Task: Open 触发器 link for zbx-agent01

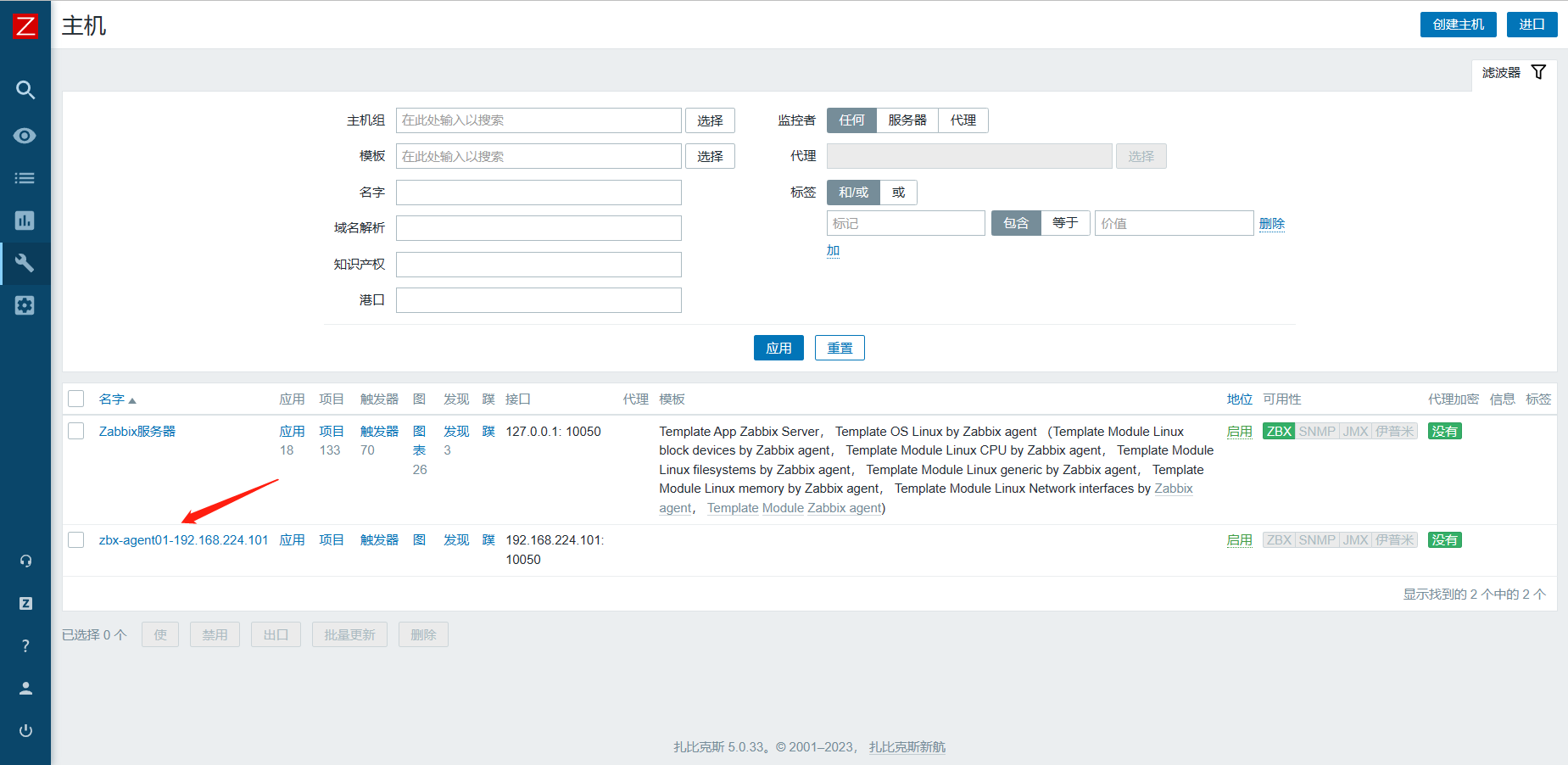Action: click(x=379, y=540)
